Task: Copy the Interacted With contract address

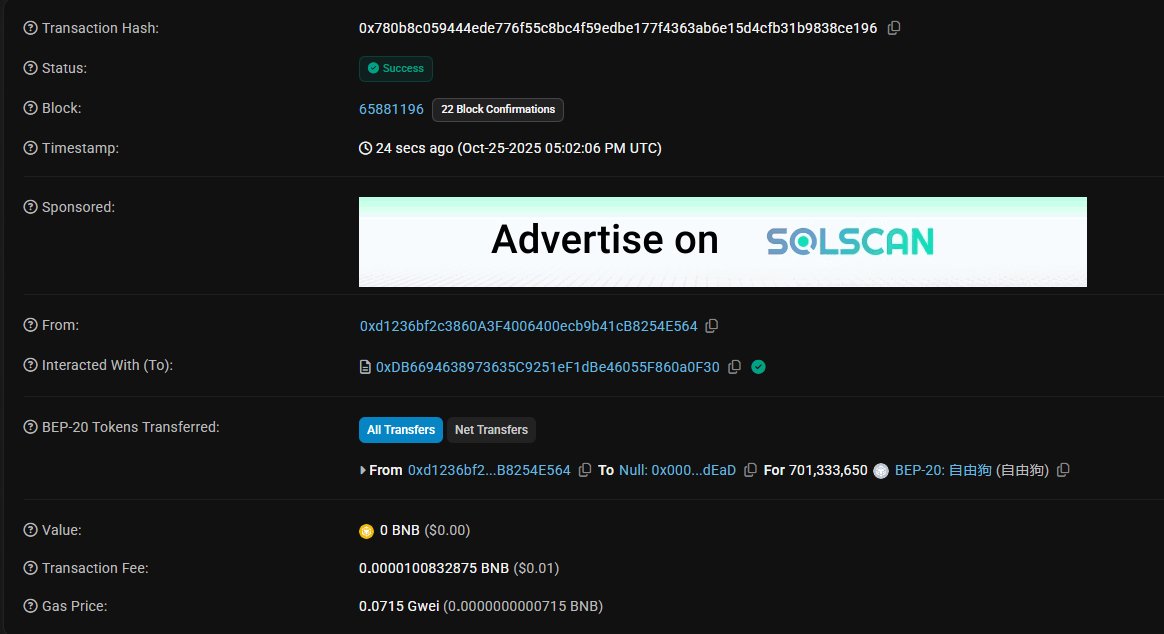Action: point(734,367)
